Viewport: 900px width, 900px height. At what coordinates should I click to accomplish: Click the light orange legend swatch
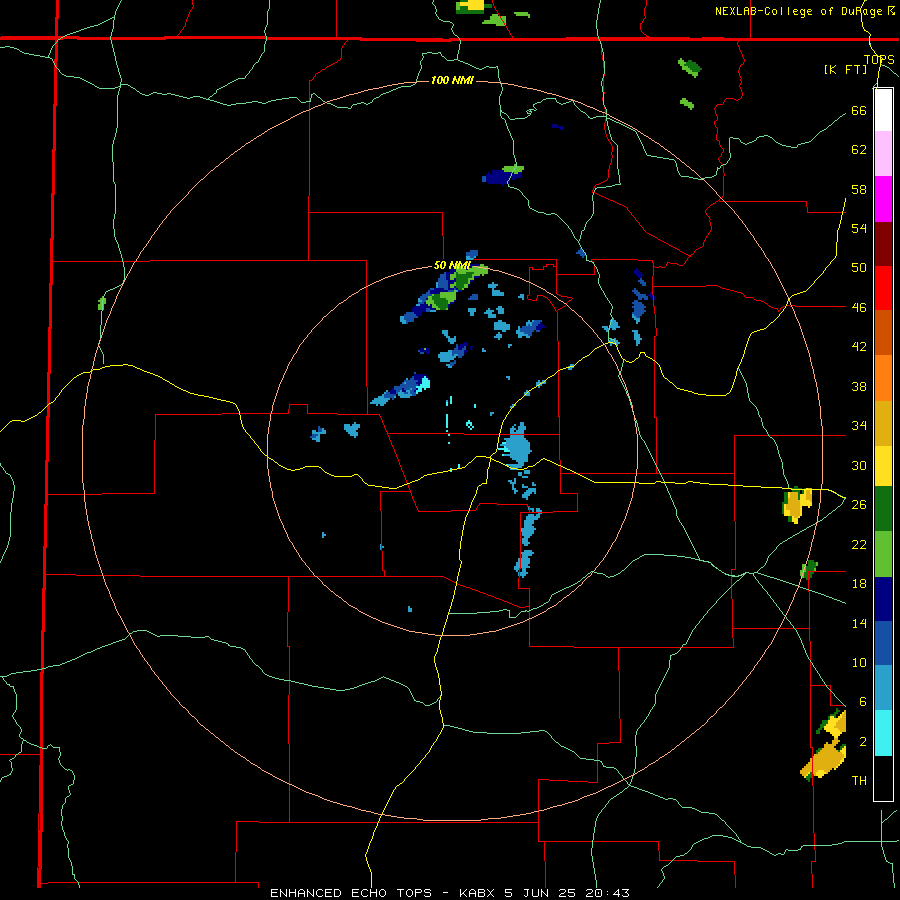(x=883, y=378)
